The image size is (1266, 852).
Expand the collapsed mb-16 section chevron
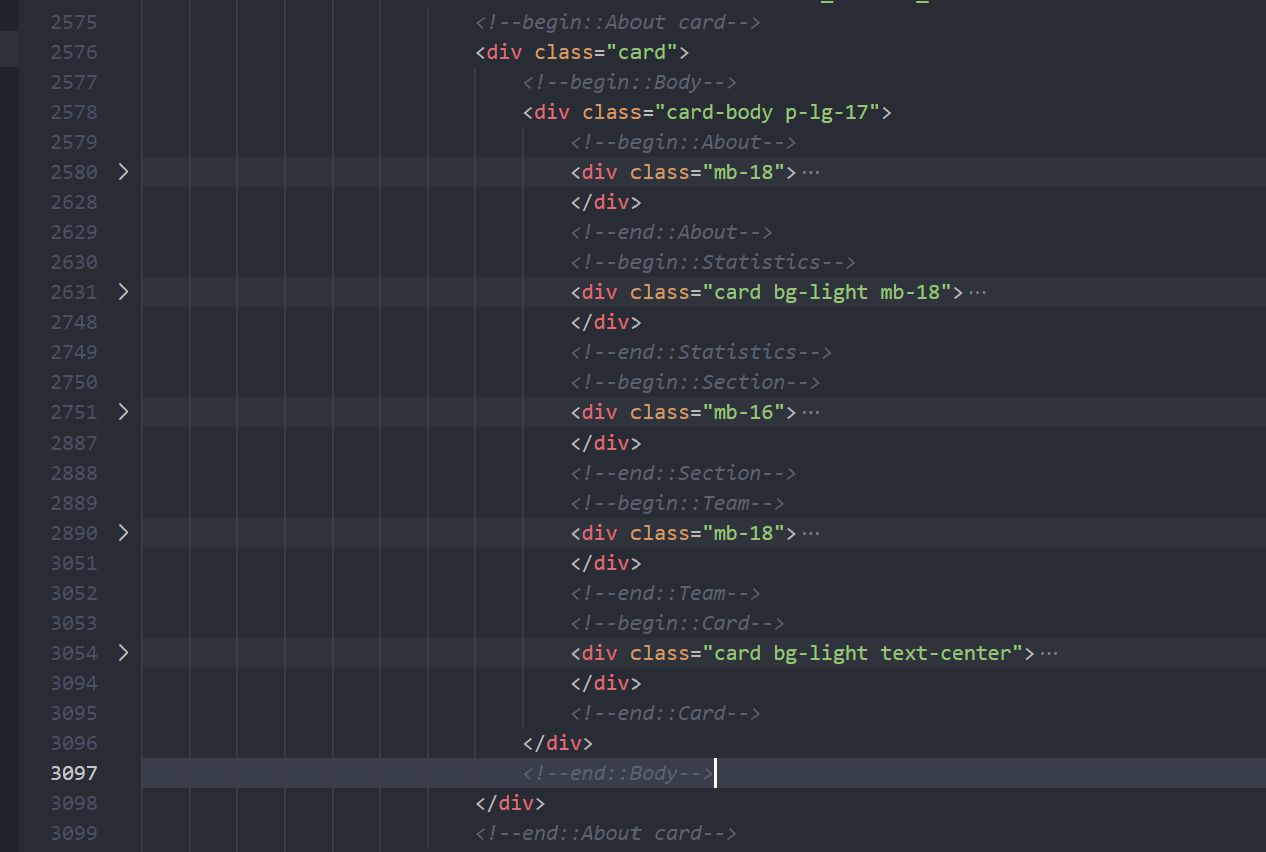[x=123, y=412]
